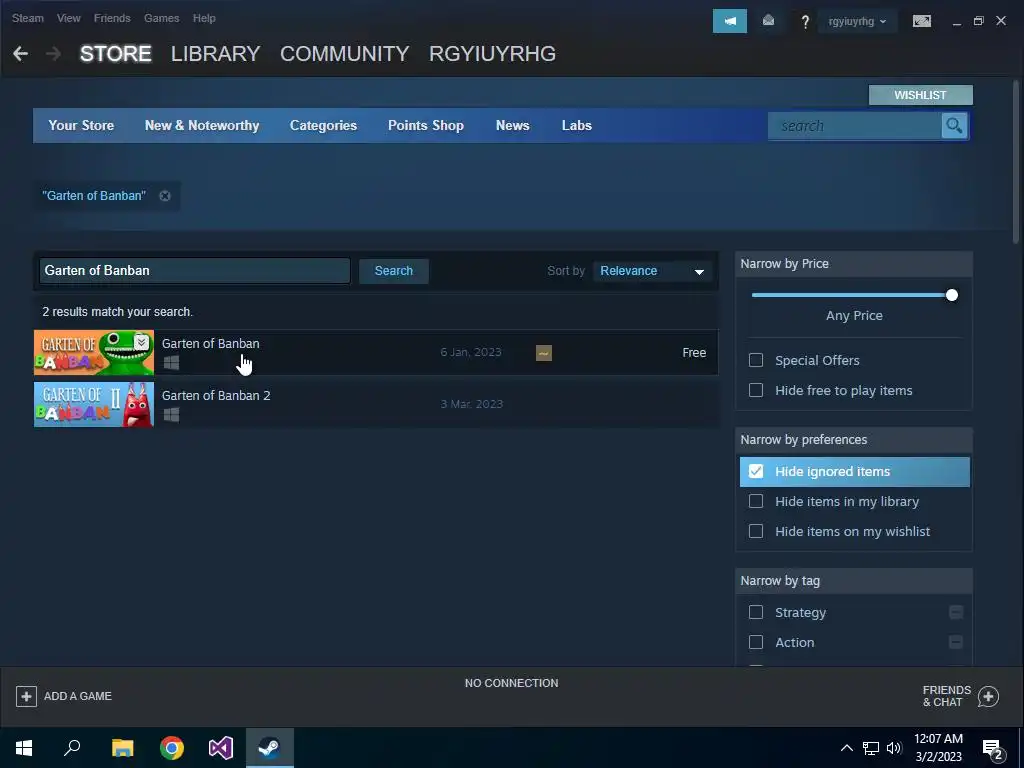Check the Action tag filter
Screen dimensions: 1024x768
point(756,642)
